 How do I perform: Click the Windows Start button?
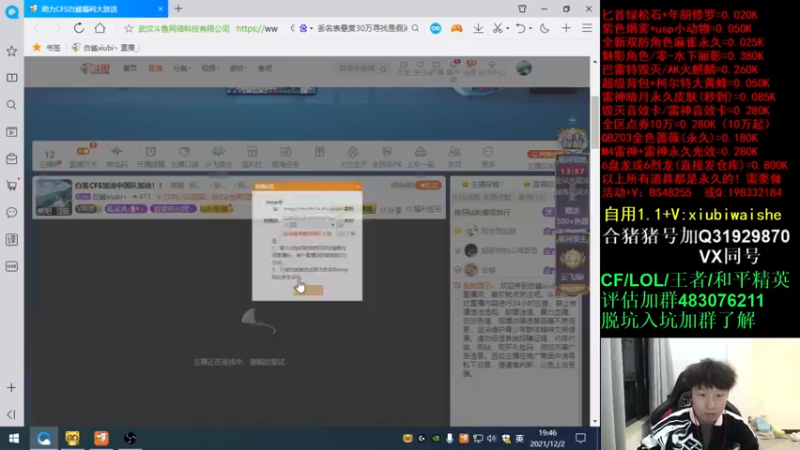point(14,438)
